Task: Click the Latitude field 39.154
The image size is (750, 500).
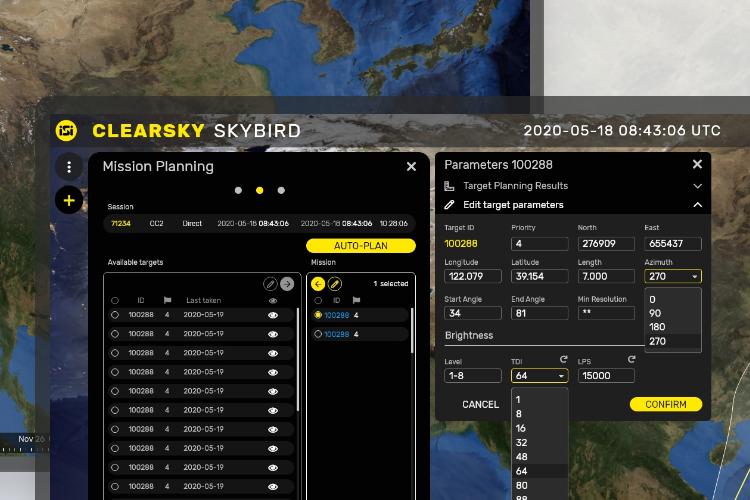Action: coord(540,276)
